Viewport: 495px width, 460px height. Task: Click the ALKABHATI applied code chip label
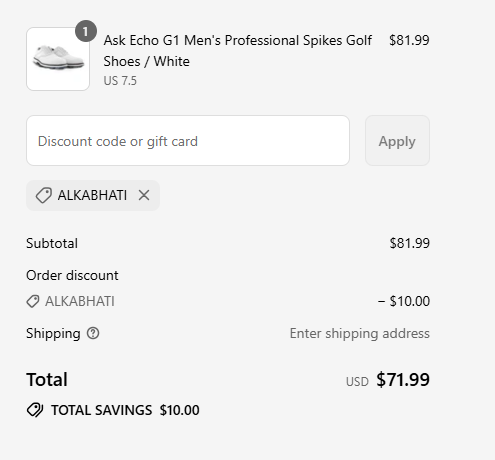[x=92, y=195]
